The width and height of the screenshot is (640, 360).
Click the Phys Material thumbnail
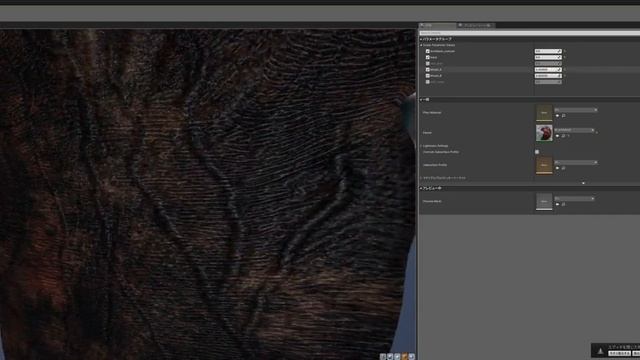tap(544, 113)
